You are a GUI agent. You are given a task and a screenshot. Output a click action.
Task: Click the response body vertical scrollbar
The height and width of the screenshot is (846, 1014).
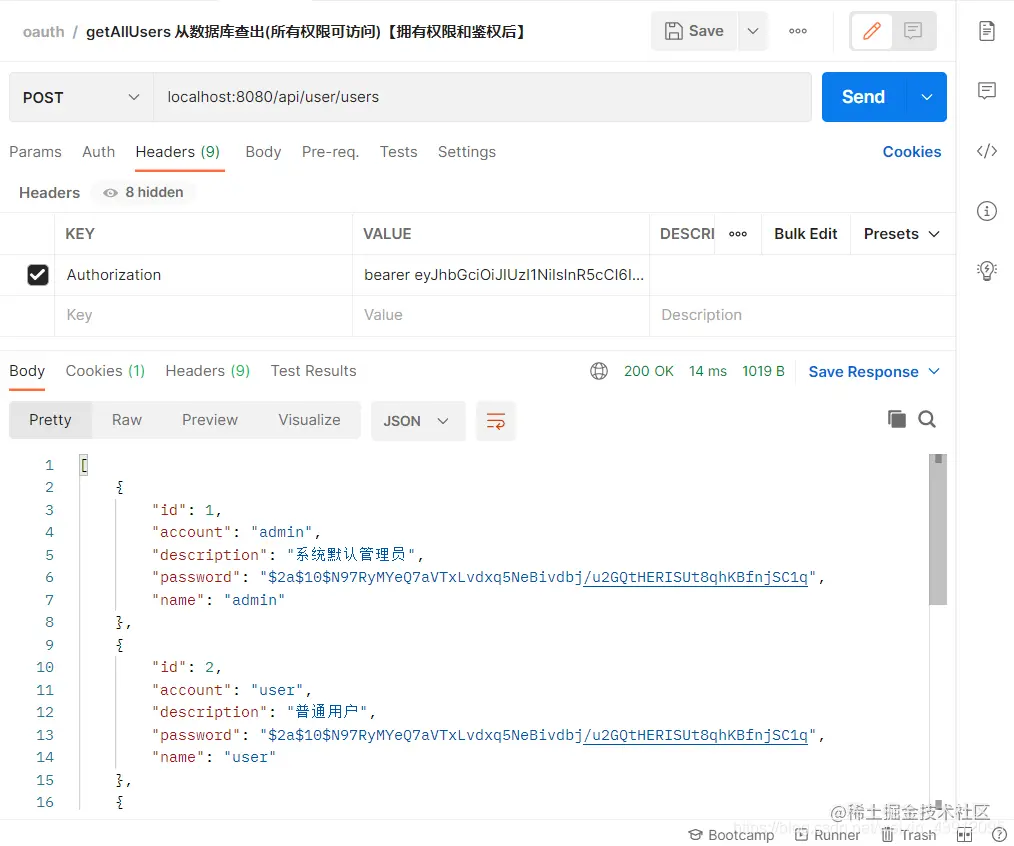(938, 530)
